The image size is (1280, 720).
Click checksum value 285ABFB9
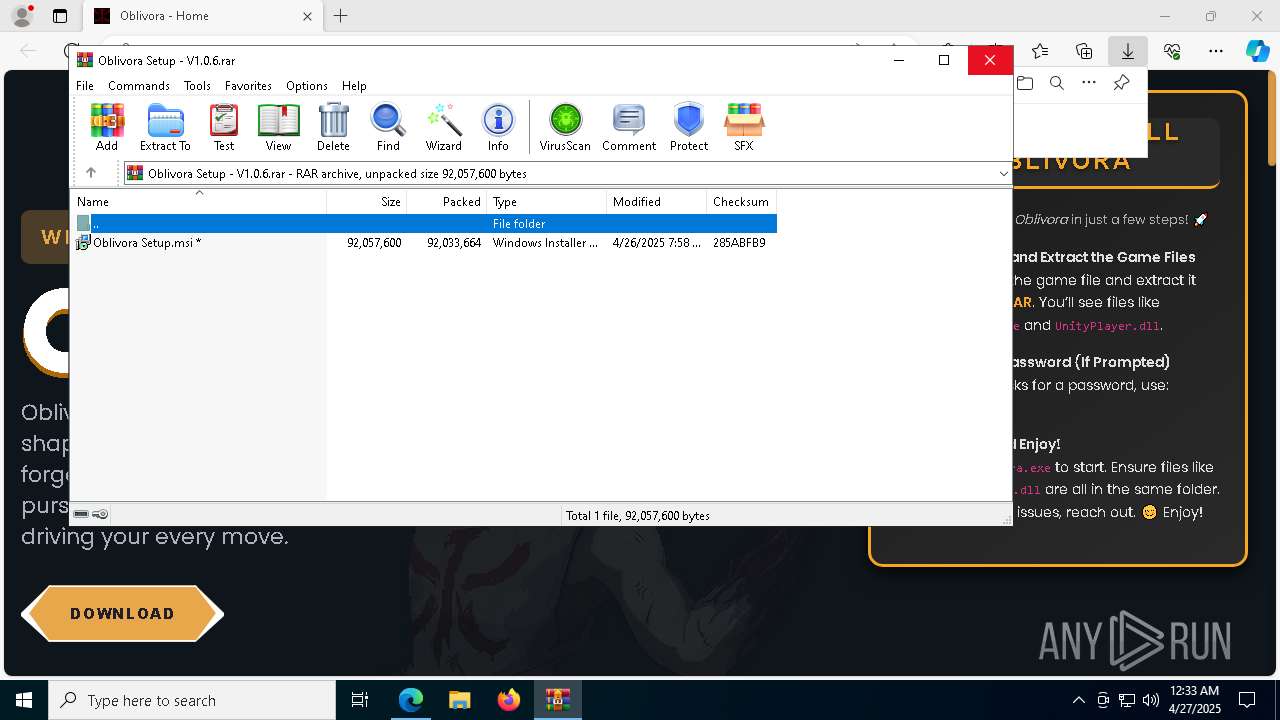tap(739, 242)
